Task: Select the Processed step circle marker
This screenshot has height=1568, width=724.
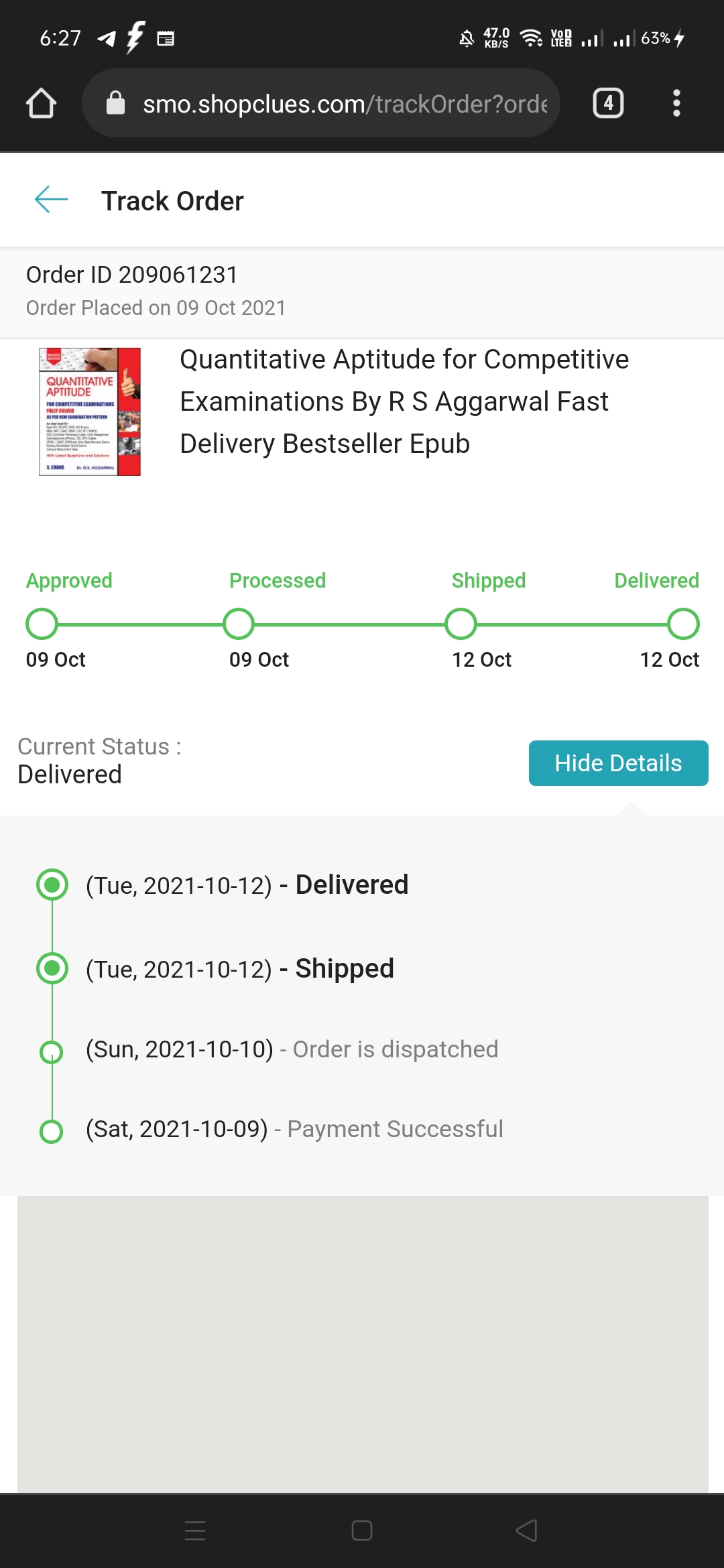Action: point(239,624)
